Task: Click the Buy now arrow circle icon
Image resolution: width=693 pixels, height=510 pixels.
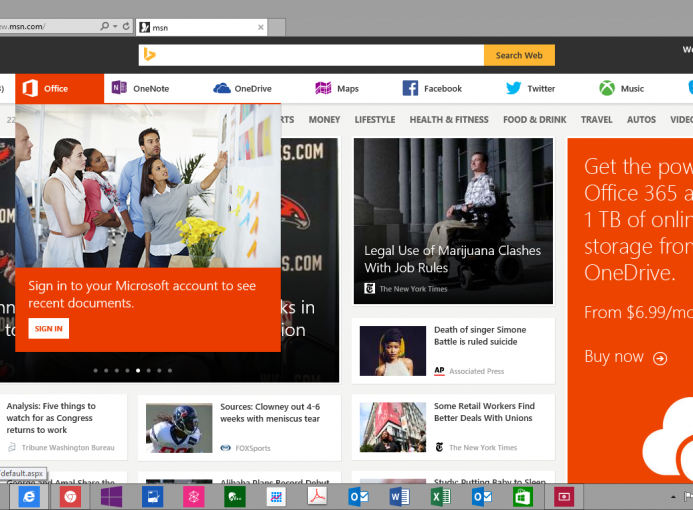Action: coord(660,358)
